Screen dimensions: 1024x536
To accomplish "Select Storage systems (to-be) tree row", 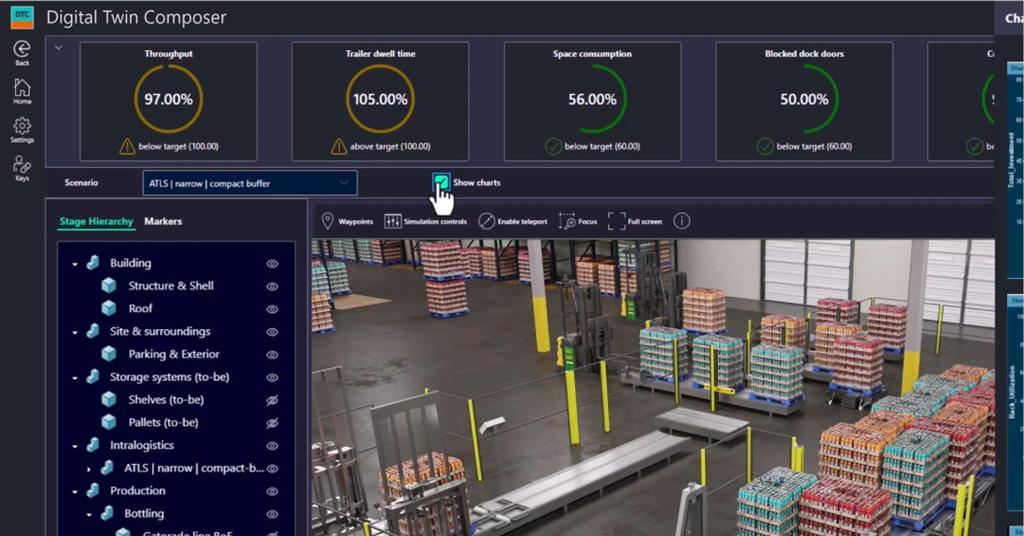I will tap(176, 377).
